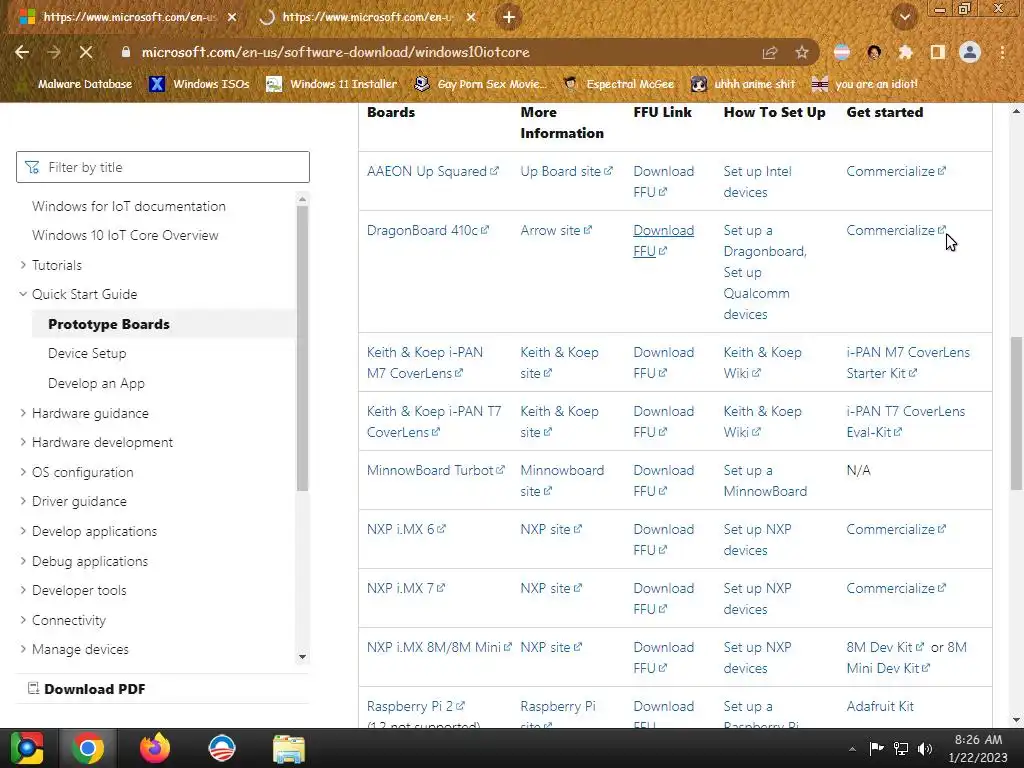Click the Start button on taskbar

[26, 748]
